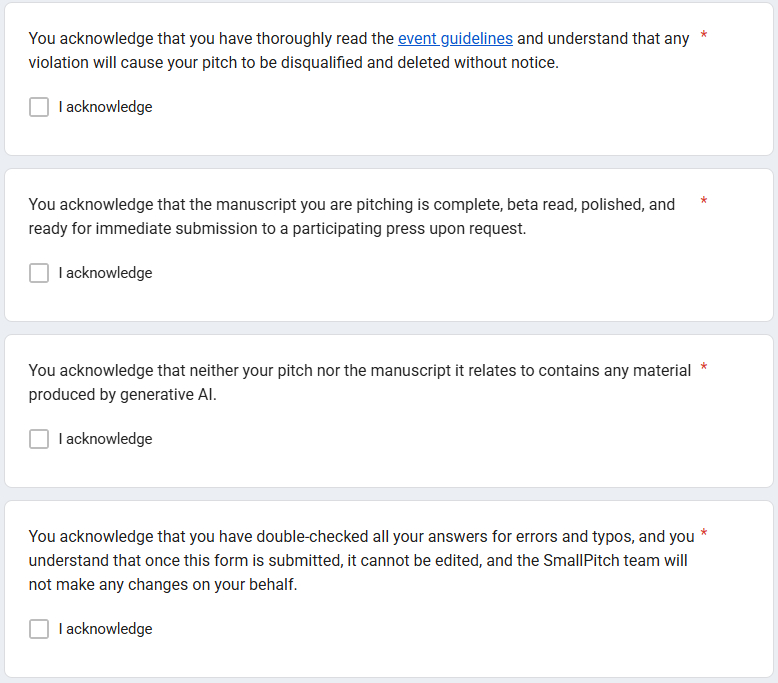Image resolution: width=778 pixels, height=683 pixels.
Task: Check the box confirming manuscript is complete
Action: 39,273
